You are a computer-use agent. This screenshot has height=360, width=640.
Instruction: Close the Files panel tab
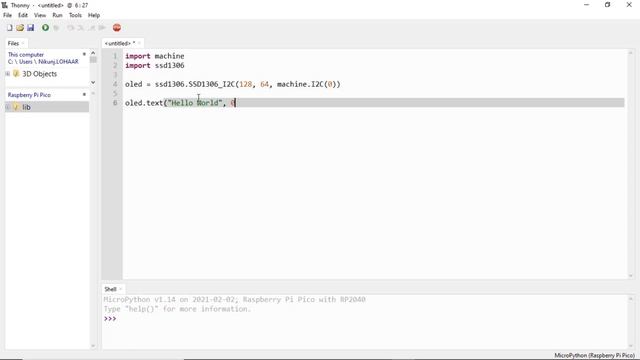click(x=23, y=43)
